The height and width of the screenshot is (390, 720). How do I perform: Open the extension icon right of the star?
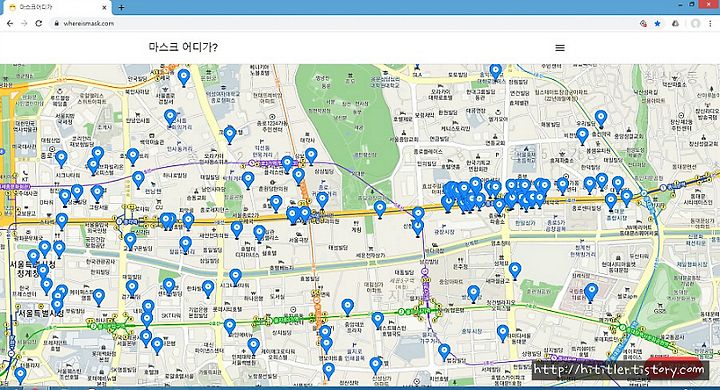click(675, 23)
